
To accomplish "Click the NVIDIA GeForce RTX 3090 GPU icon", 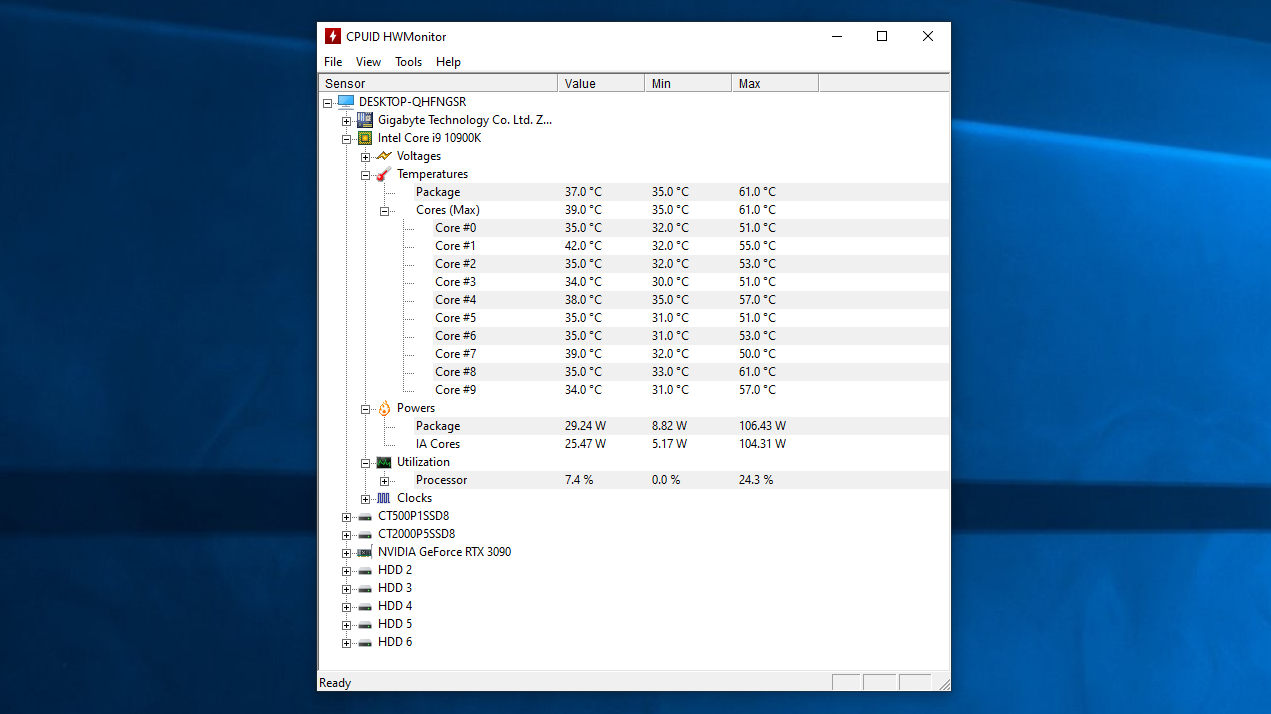I will 364,551.
